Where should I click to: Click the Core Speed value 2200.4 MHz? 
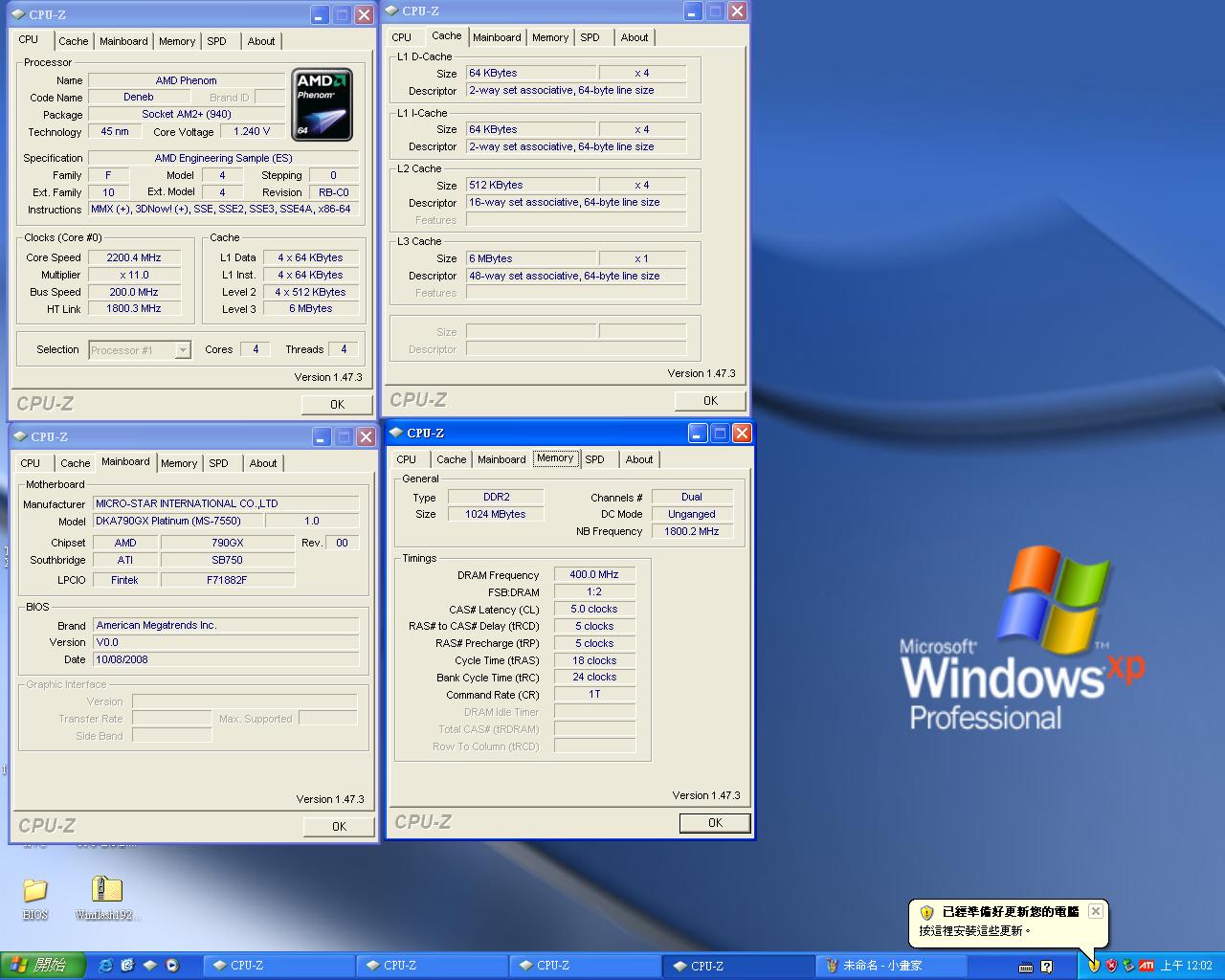[134, 257]
